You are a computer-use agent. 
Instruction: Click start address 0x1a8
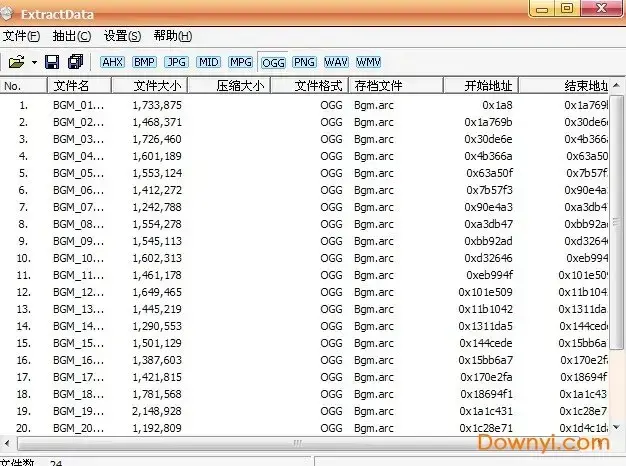(497, 105)
